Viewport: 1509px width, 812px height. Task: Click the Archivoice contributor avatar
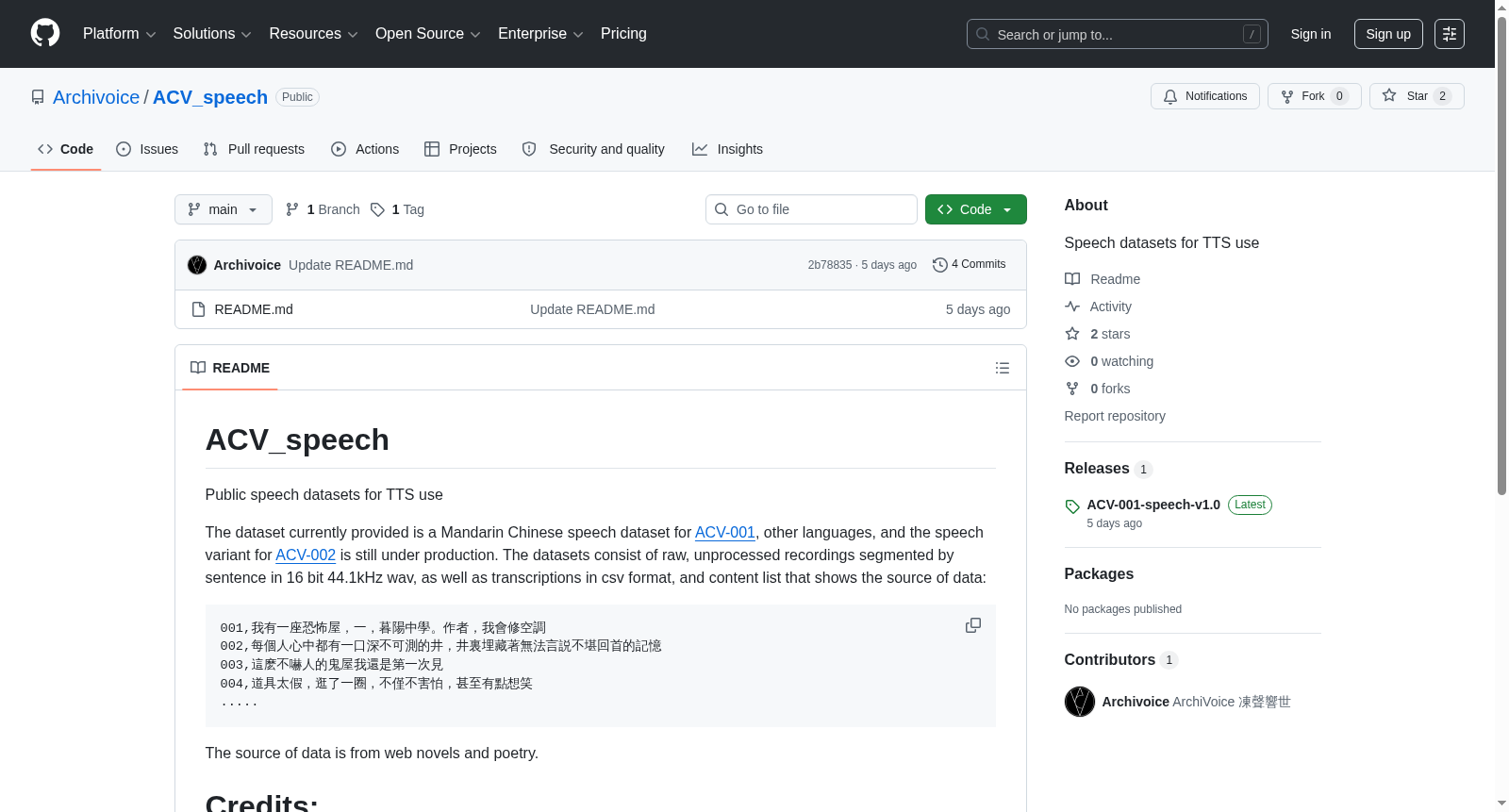click(x=1080, y=702)
